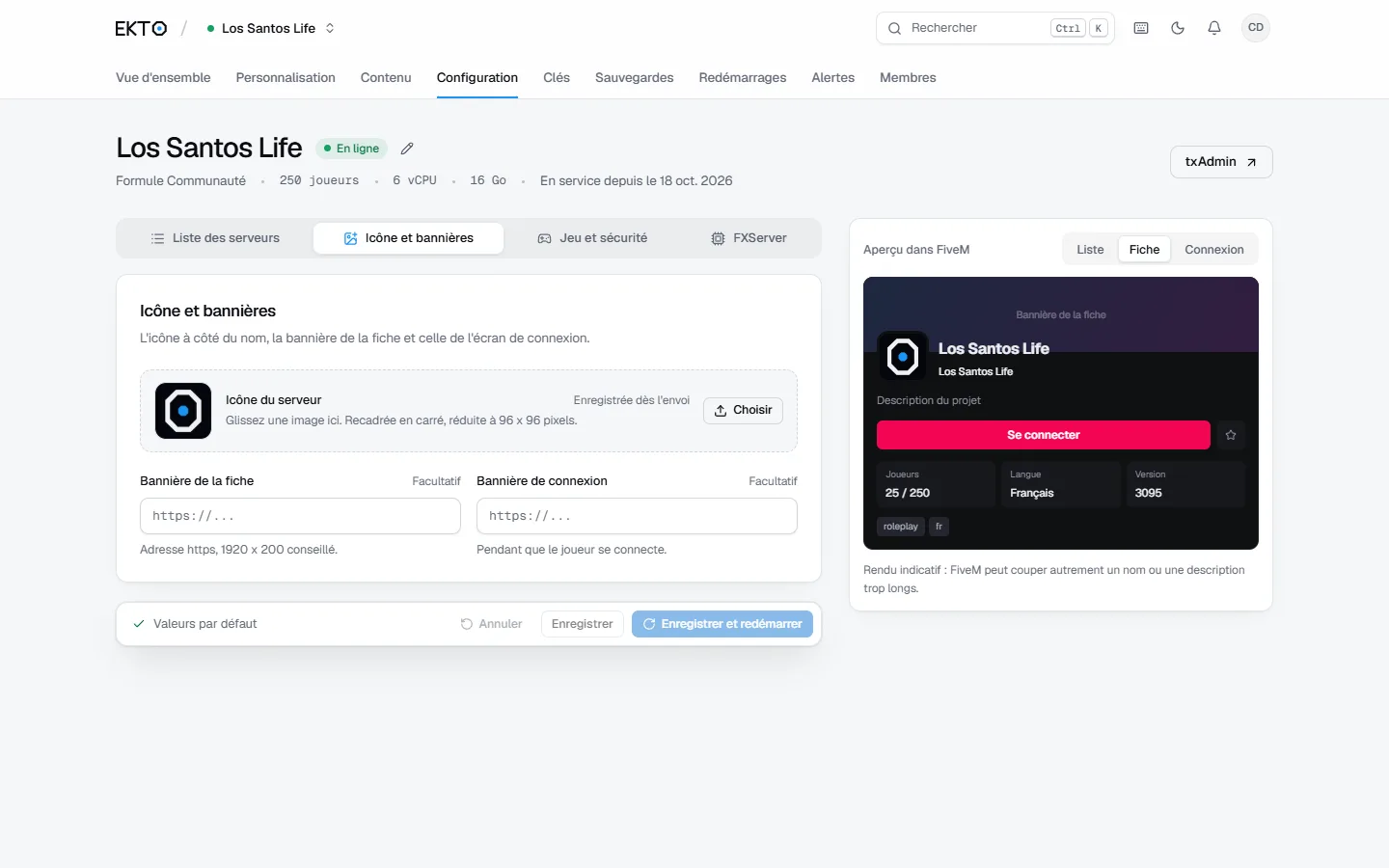Image resolution: width=1389 pixels, height=868 pixels.
Task: Open the Membres tab
Action: [908, 78]
